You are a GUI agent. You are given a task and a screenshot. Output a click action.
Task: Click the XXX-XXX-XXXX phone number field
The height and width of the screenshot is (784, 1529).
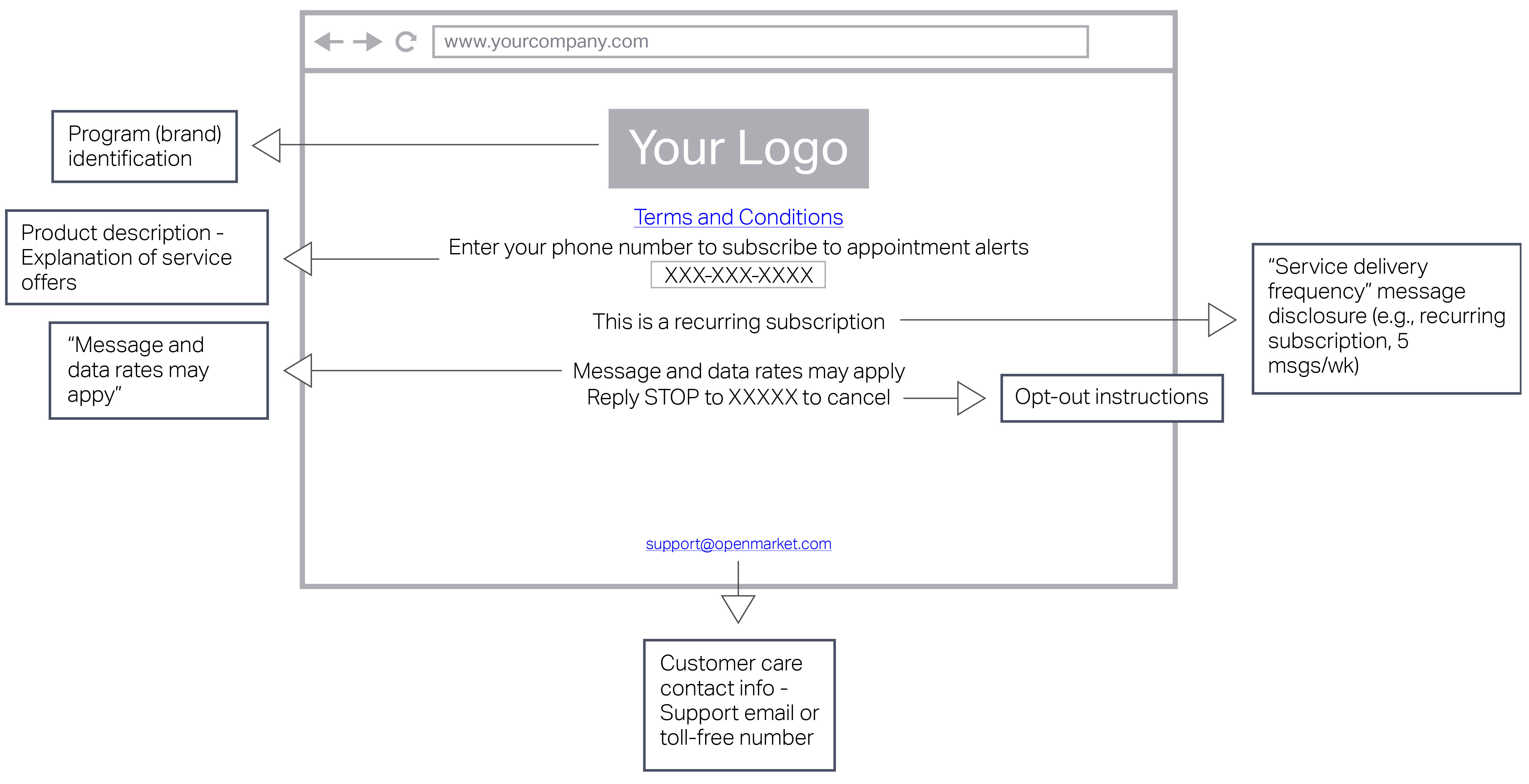pos(738,275)
